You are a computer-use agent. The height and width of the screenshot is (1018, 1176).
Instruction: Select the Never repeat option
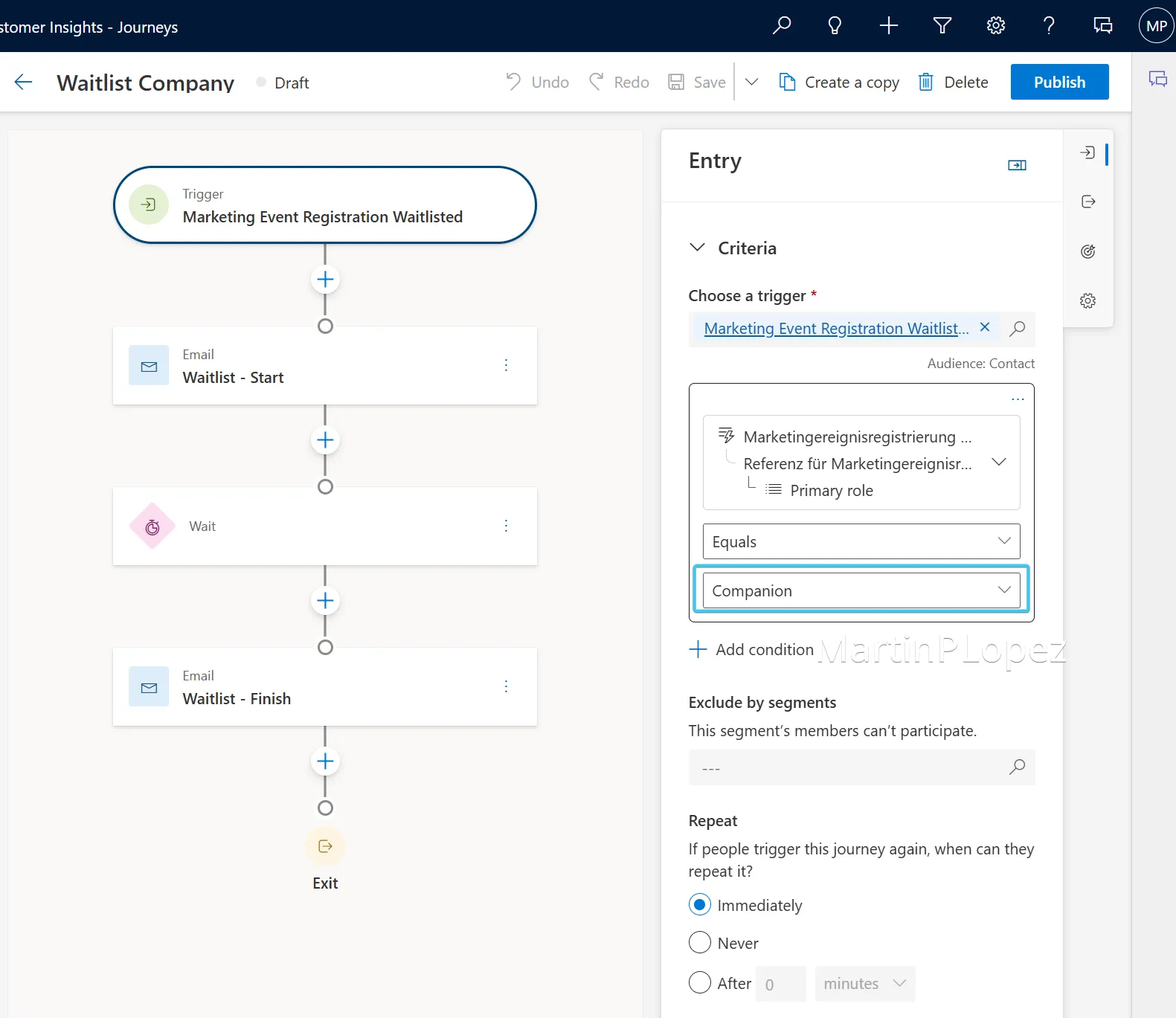tap(699, 943)
